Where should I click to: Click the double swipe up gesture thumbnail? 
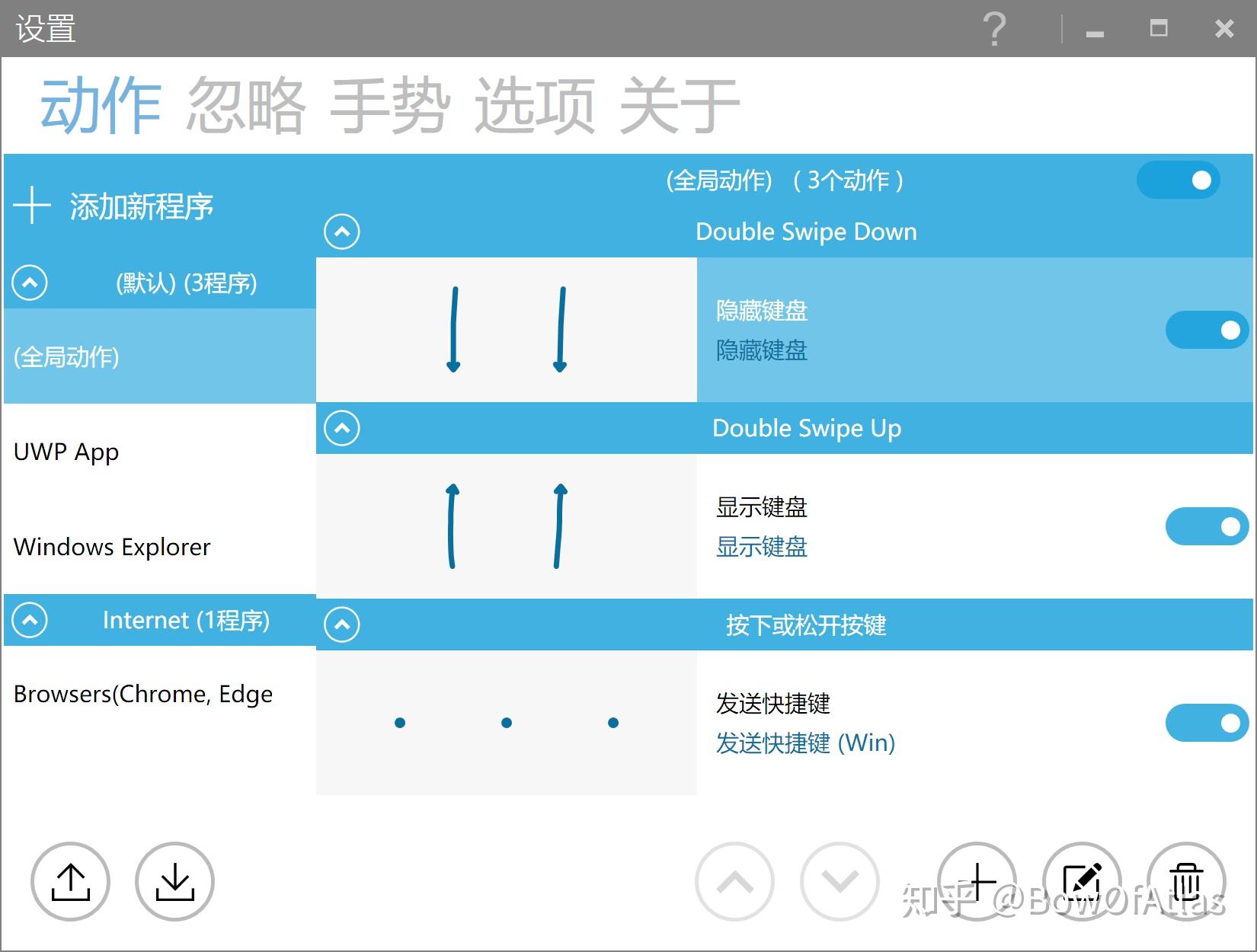point(507,526)
